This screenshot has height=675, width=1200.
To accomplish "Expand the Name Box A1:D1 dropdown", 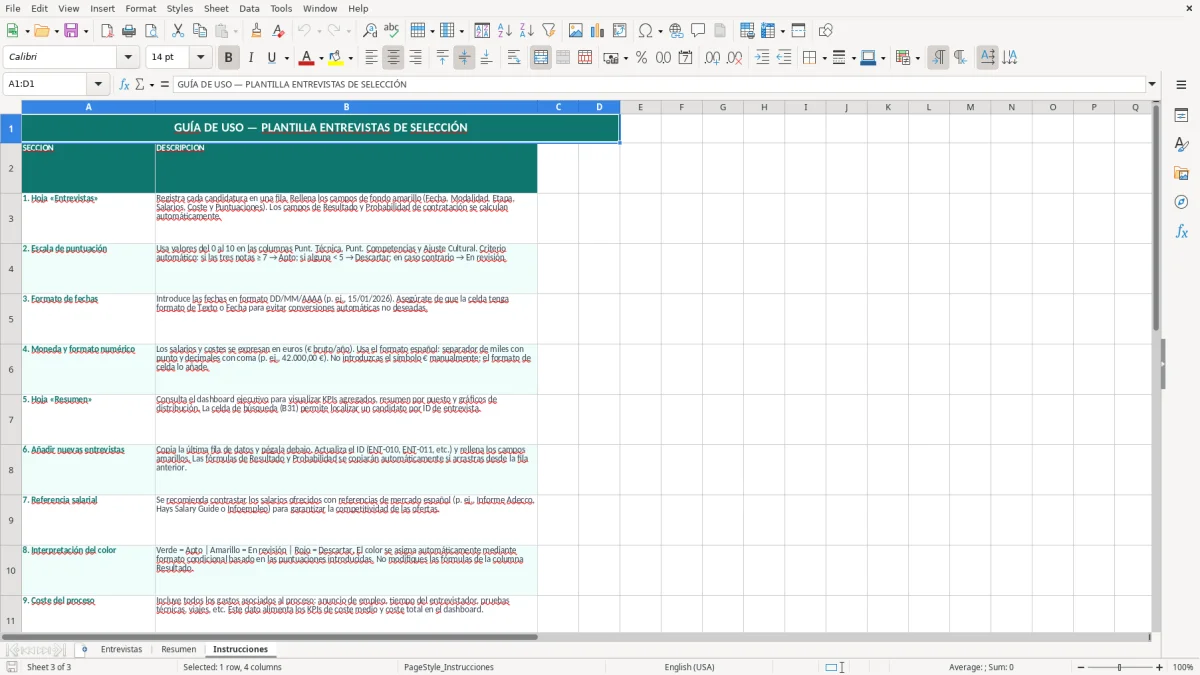I will click(x=98, y=84).
